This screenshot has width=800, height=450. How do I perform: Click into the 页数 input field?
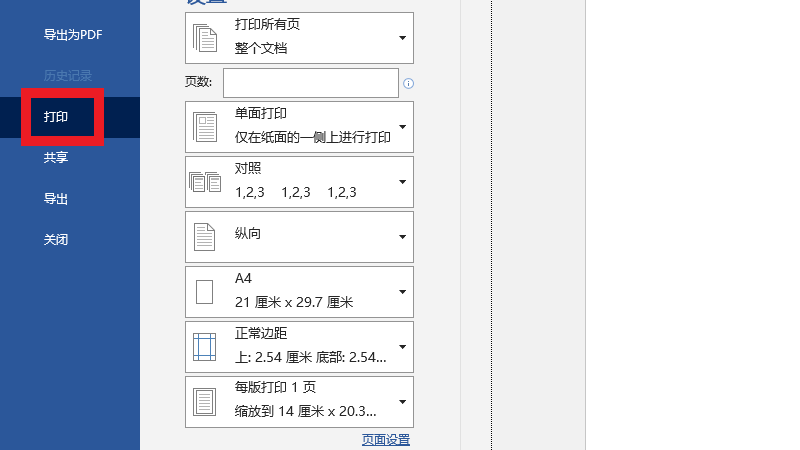[310, 83]
